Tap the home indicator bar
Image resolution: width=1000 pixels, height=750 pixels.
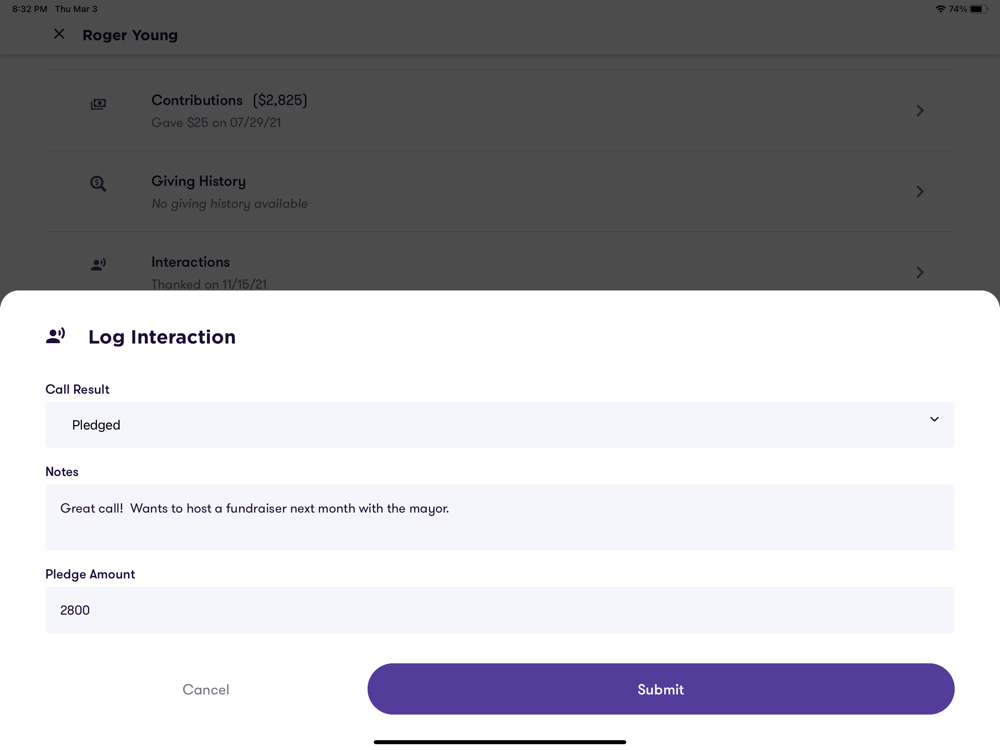[x=499, y=742]
